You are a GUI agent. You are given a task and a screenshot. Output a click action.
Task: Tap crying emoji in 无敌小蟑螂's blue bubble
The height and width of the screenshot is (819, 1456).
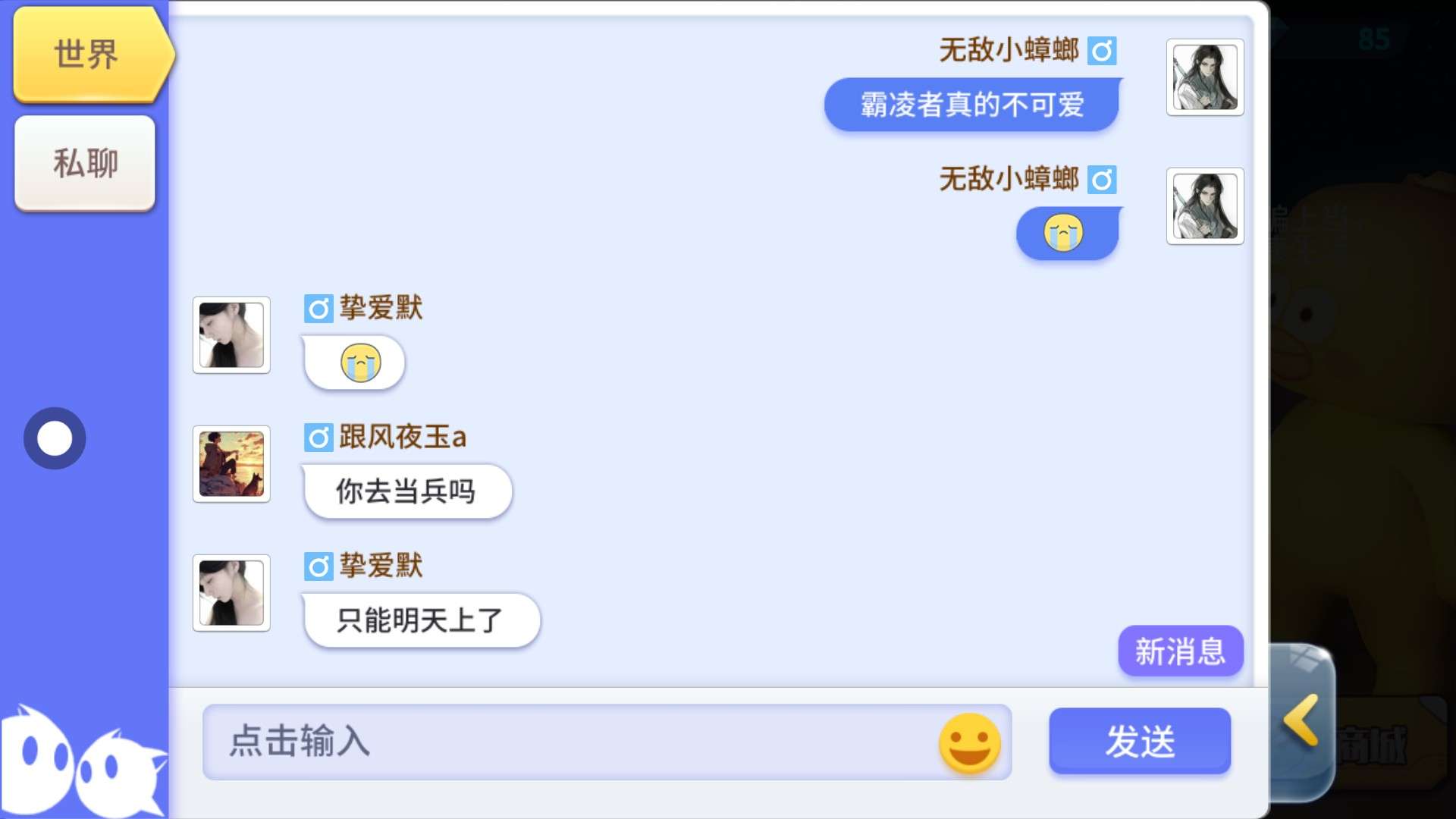point(1063,233)
